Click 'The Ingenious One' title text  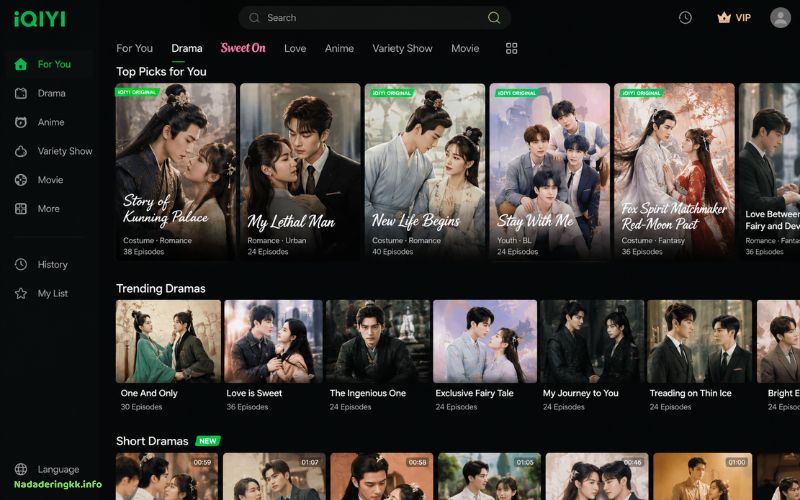[368, 393]
